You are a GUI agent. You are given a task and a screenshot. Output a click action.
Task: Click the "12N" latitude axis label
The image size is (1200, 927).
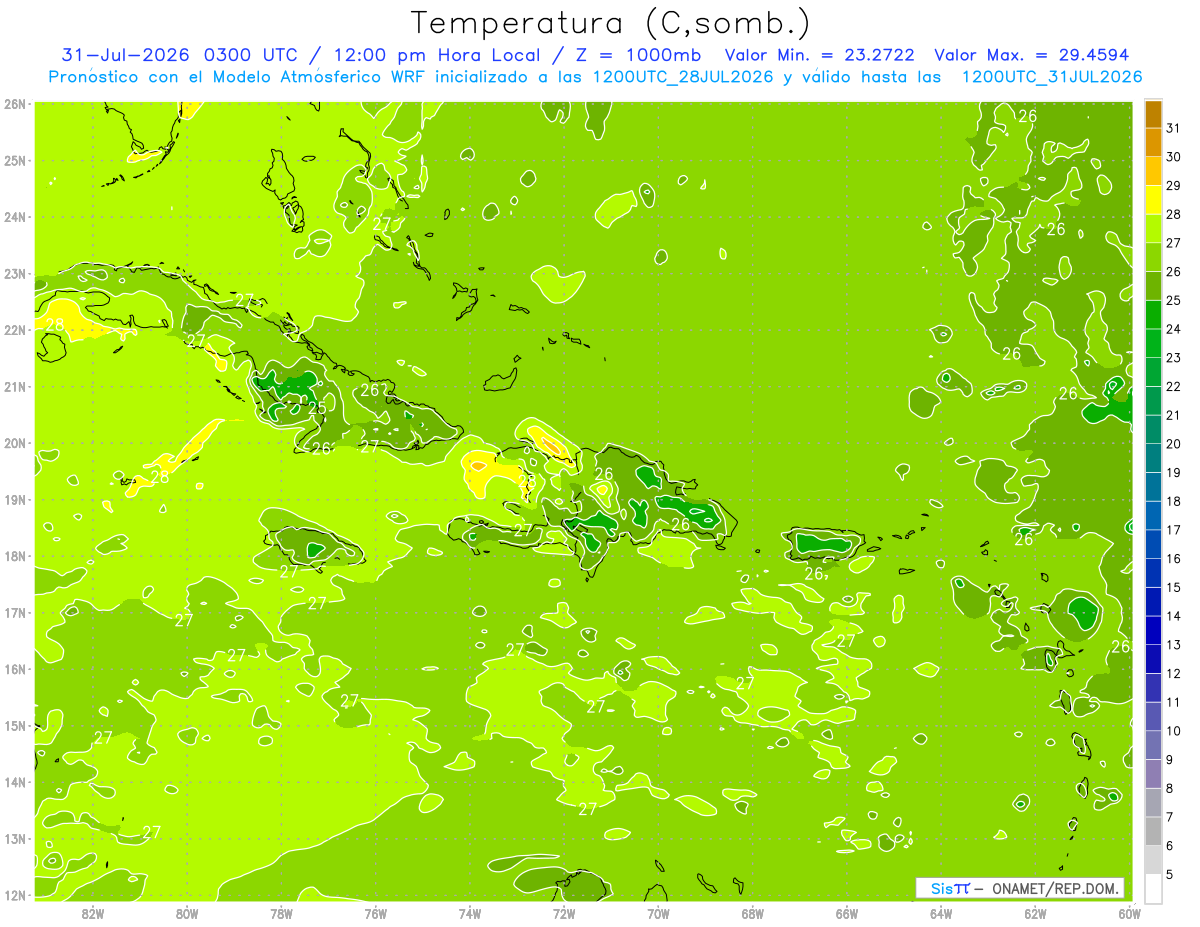pyautogui.click(x=15, y=895)
